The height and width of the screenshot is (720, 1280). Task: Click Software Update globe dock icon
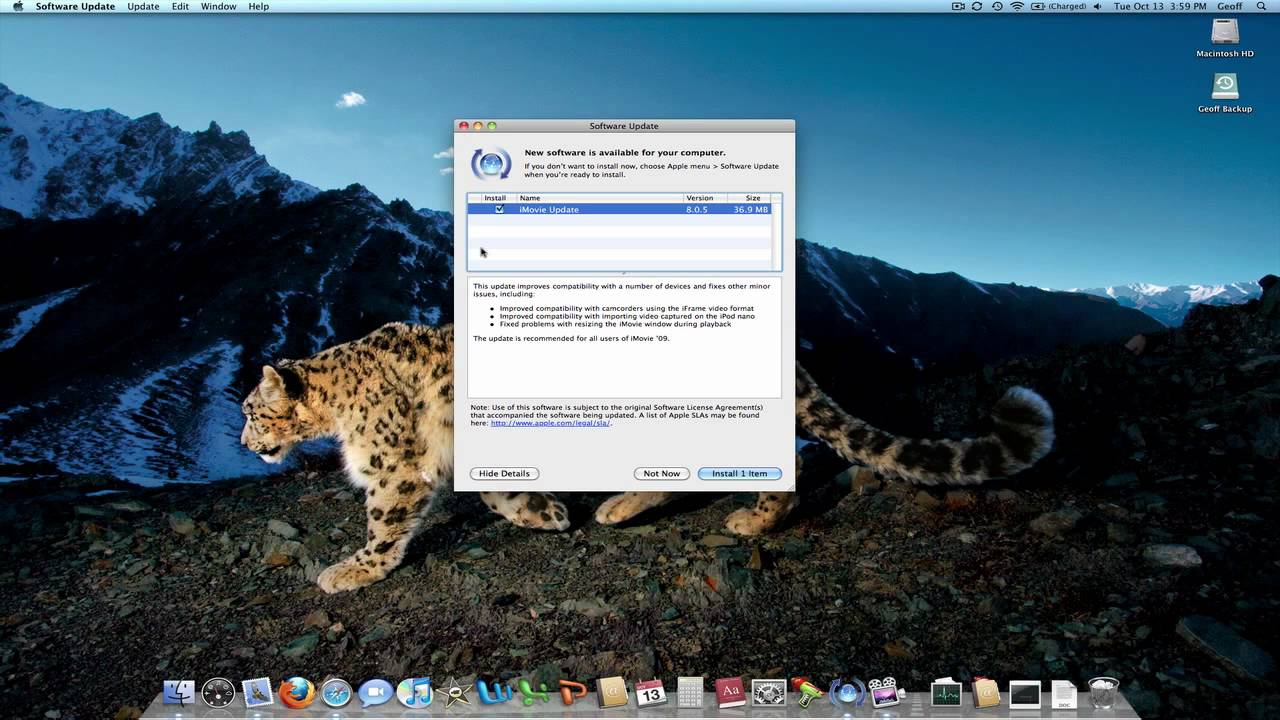point(847,692)
